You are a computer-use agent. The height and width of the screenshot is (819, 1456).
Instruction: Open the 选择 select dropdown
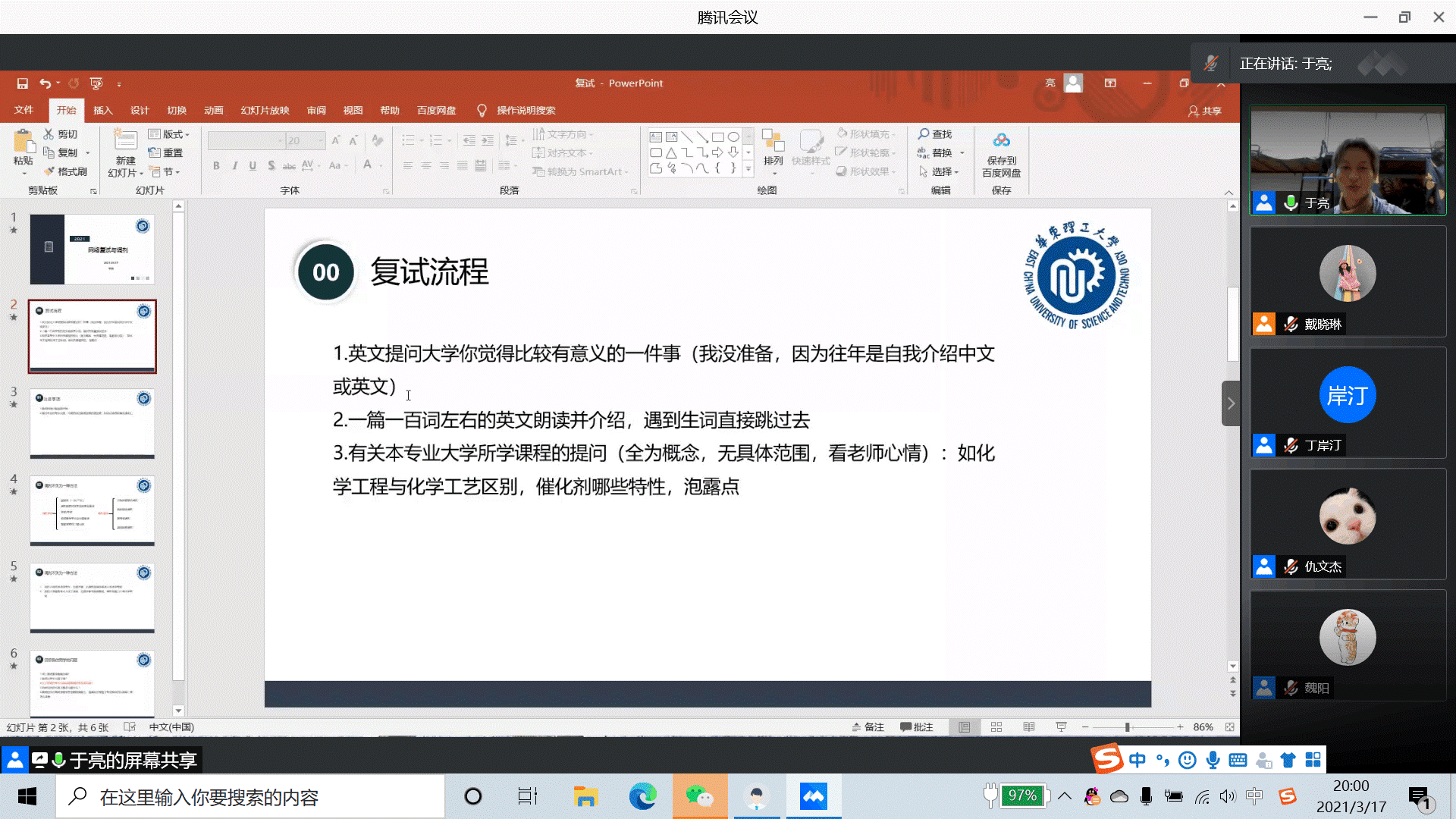click(x=939, y=172)
